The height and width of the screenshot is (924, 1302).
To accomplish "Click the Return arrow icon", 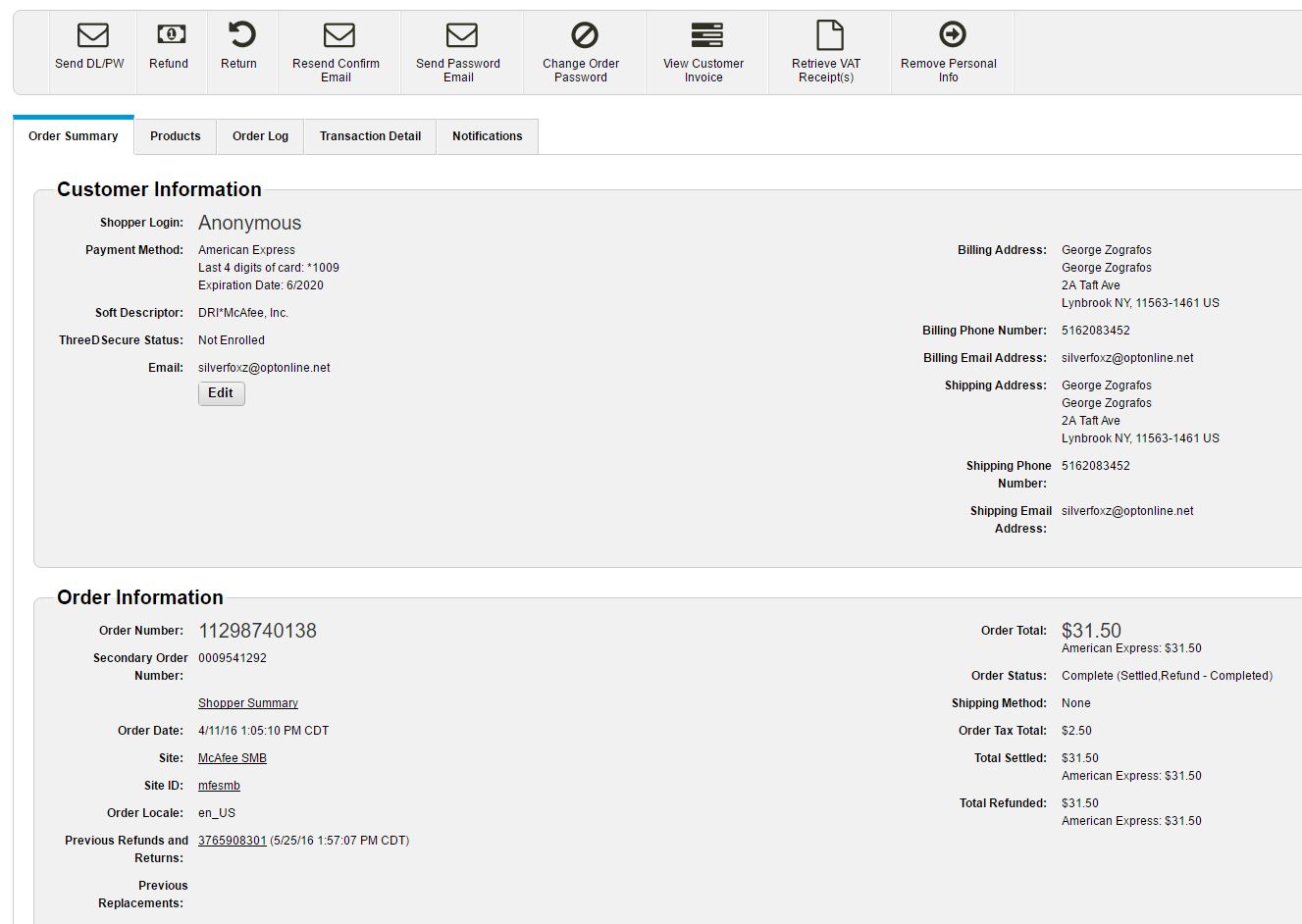I will click(x=241, y=34).
